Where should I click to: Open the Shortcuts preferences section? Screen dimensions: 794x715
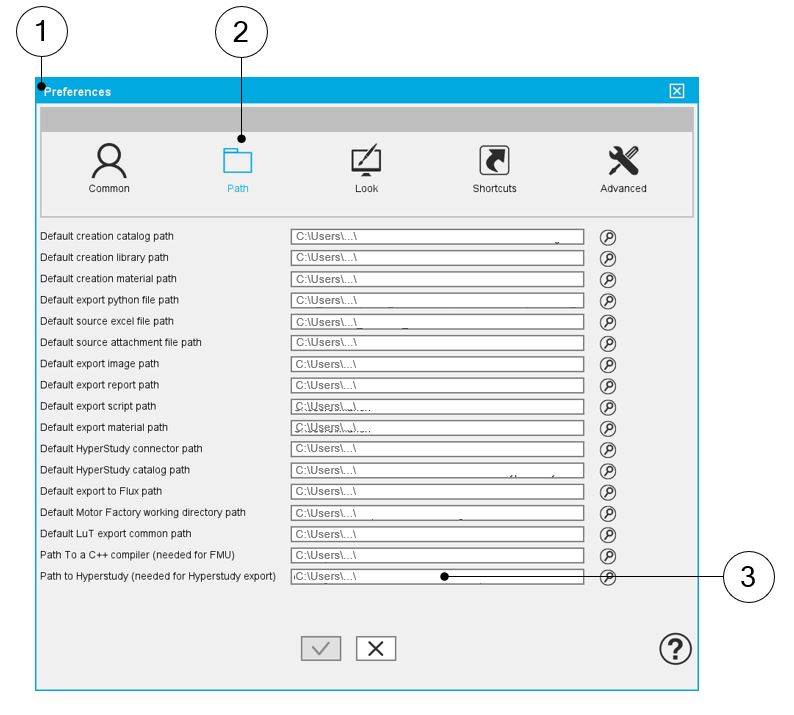pos(494,160)
